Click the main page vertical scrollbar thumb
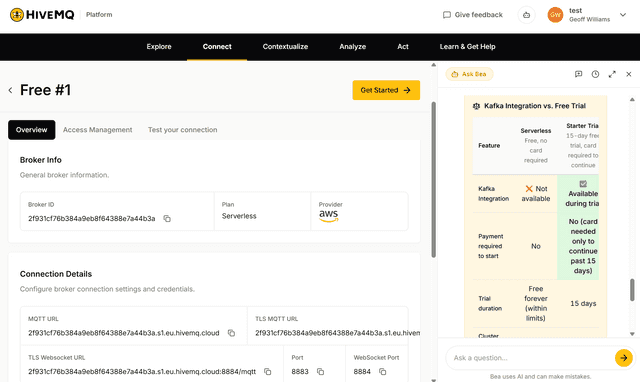Image resolution: width=640 pixels, height=382 pixels. 433,180
